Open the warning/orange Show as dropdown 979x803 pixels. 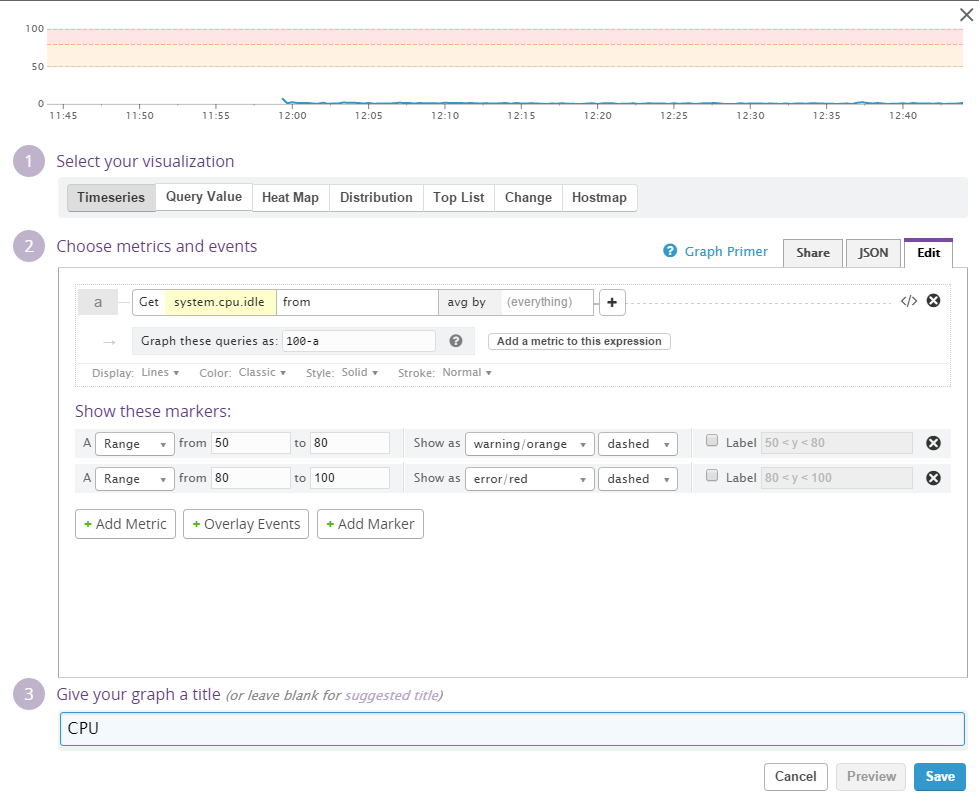point(529,444)
